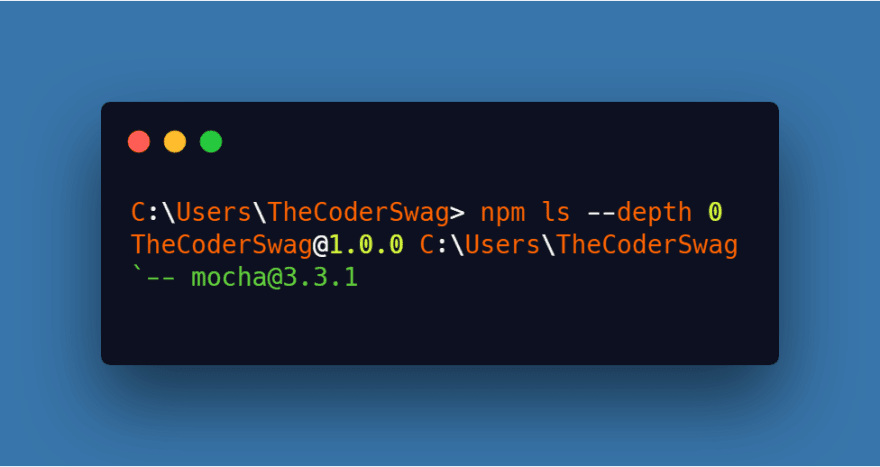Screen dimensions: 880x467
Task: Click the TheCoderSwag> prompt on first line
Action: pyautogui.click(x=366, y=212)
